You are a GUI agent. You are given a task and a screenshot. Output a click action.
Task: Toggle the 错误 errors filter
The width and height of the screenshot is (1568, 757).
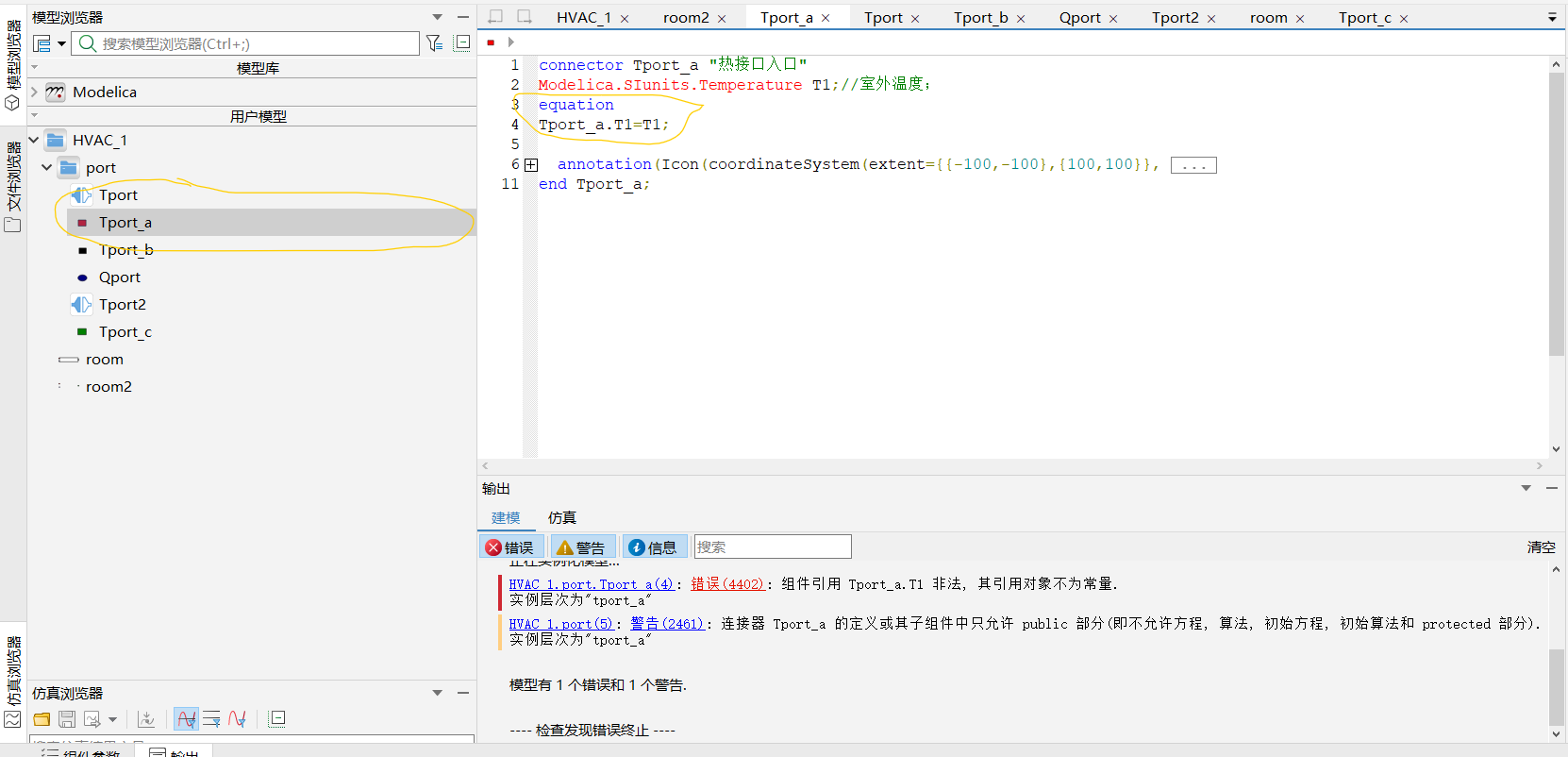click(510, 547)
